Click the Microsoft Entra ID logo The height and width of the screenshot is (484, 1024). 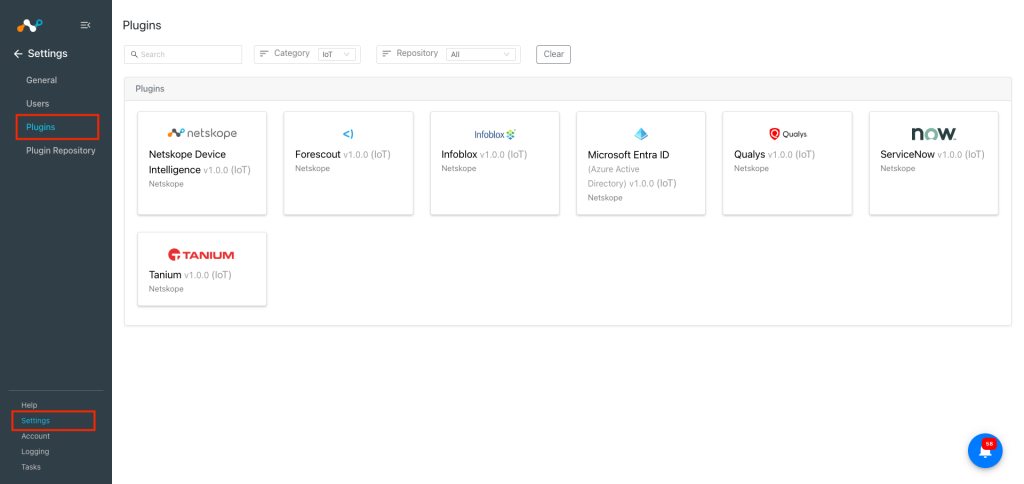tap(641, 134)
